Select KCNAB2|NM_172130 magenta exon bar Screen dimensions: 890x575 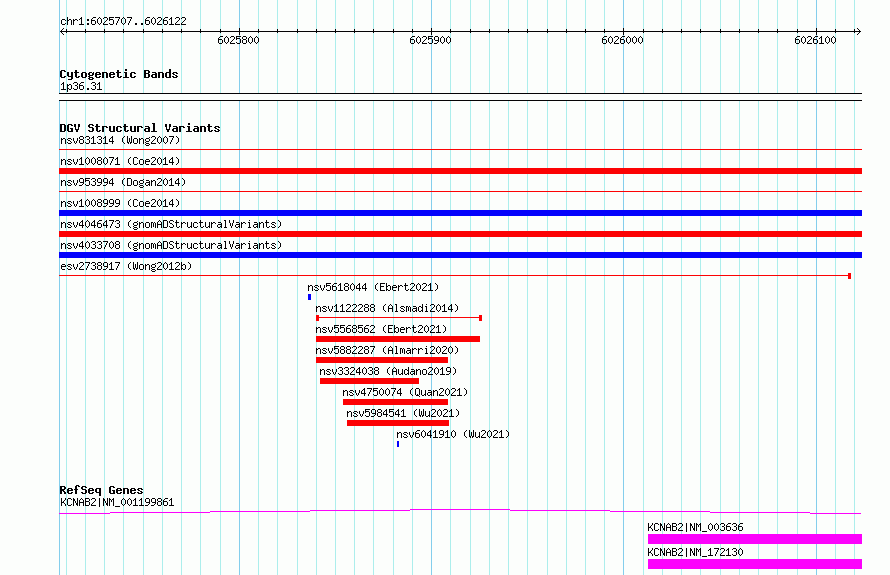point(755,564)
